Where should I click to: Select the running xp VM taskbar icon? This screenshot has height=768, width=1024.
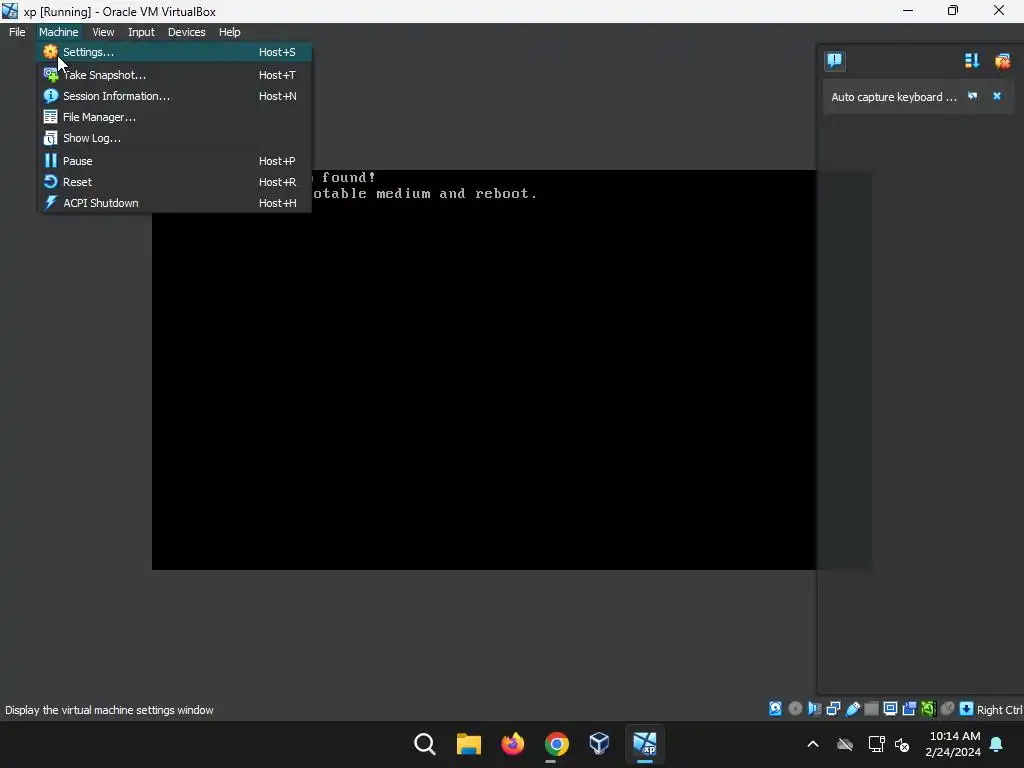click(x=645, y=744)
